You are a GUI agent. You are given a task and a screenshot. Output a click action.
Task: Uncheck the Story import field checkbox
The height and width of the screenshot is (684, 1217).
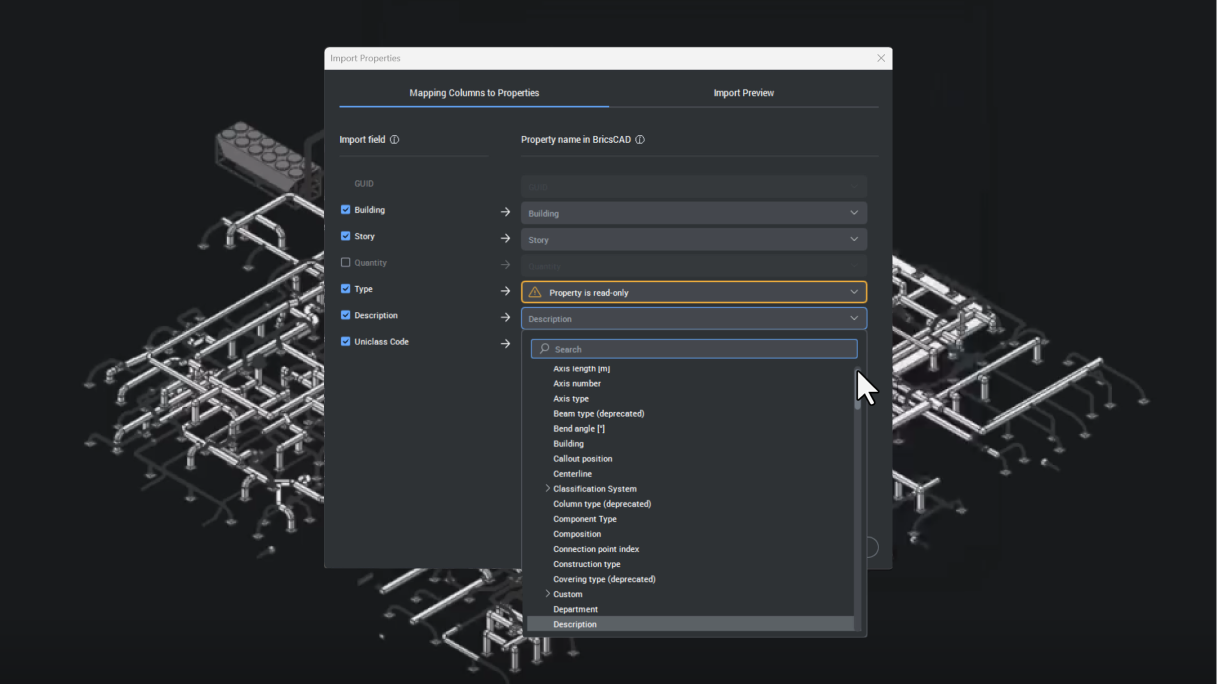[x=346, y=236]
